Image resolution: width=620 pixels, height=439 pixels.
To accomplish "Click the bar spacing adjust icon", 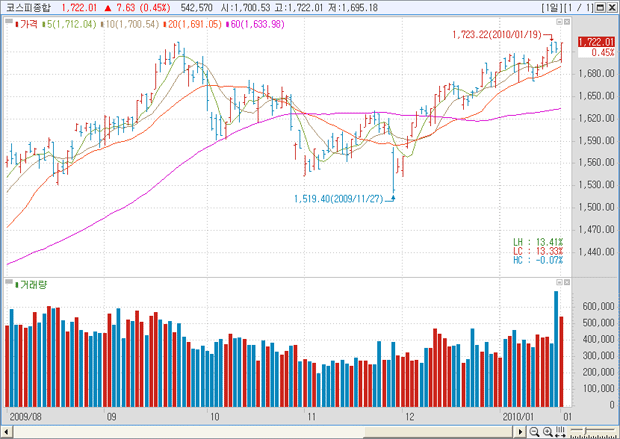I will [x=560, y=432].
